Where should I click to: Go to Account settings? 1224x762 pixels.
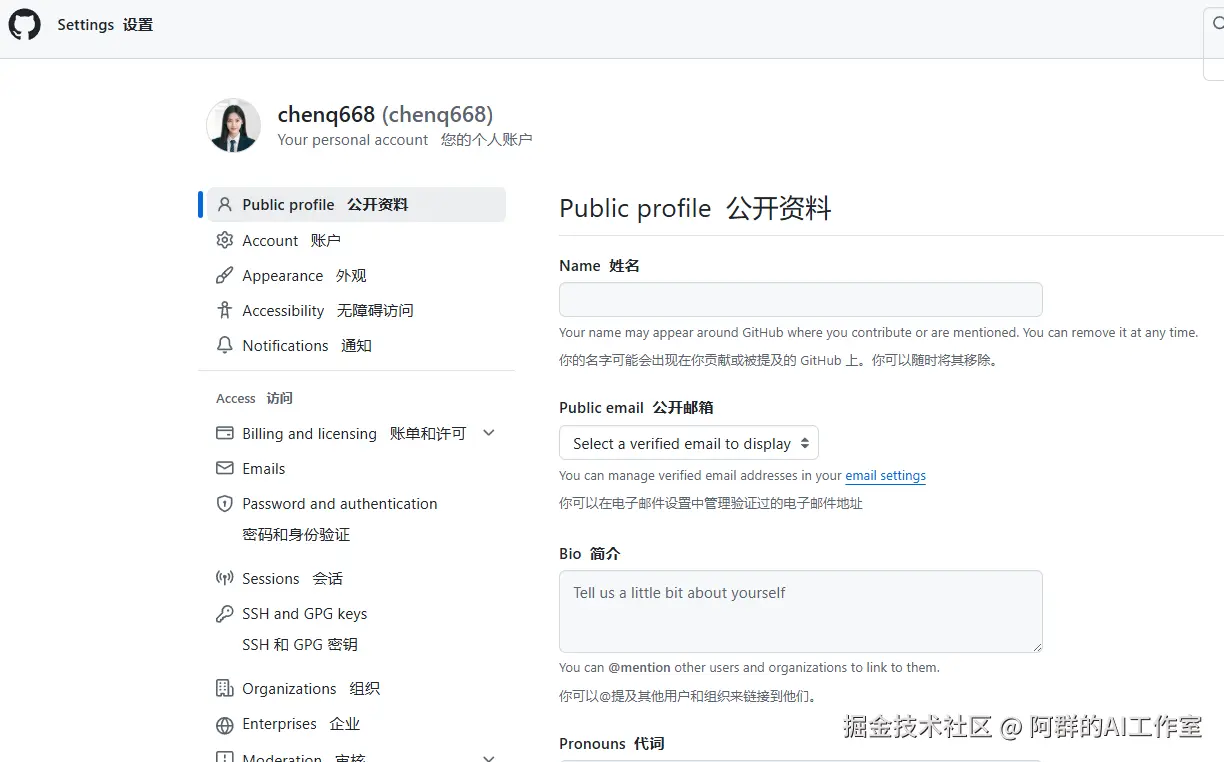coord(291,240)
